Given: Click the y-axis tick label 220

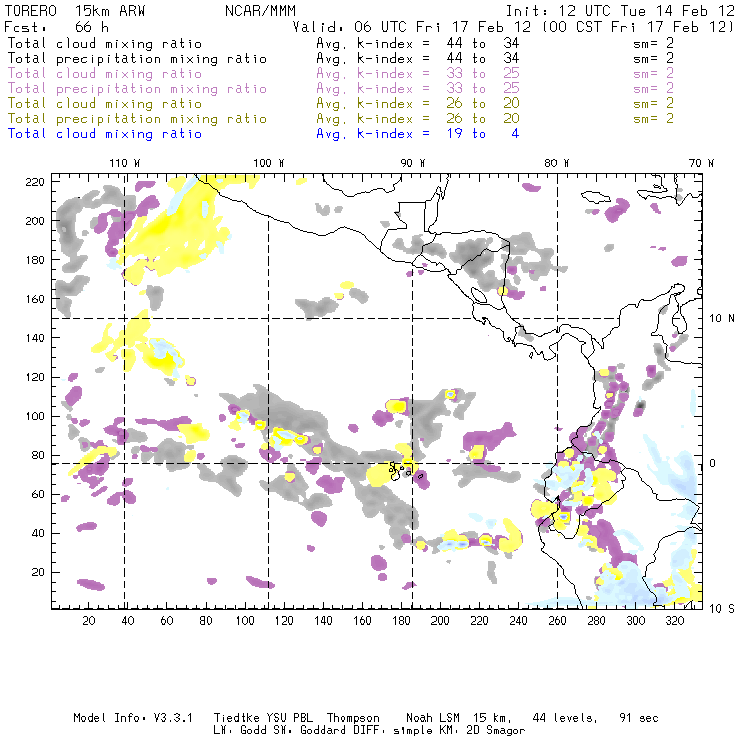Looking at the screenshot, I should [x=35, y=181].
